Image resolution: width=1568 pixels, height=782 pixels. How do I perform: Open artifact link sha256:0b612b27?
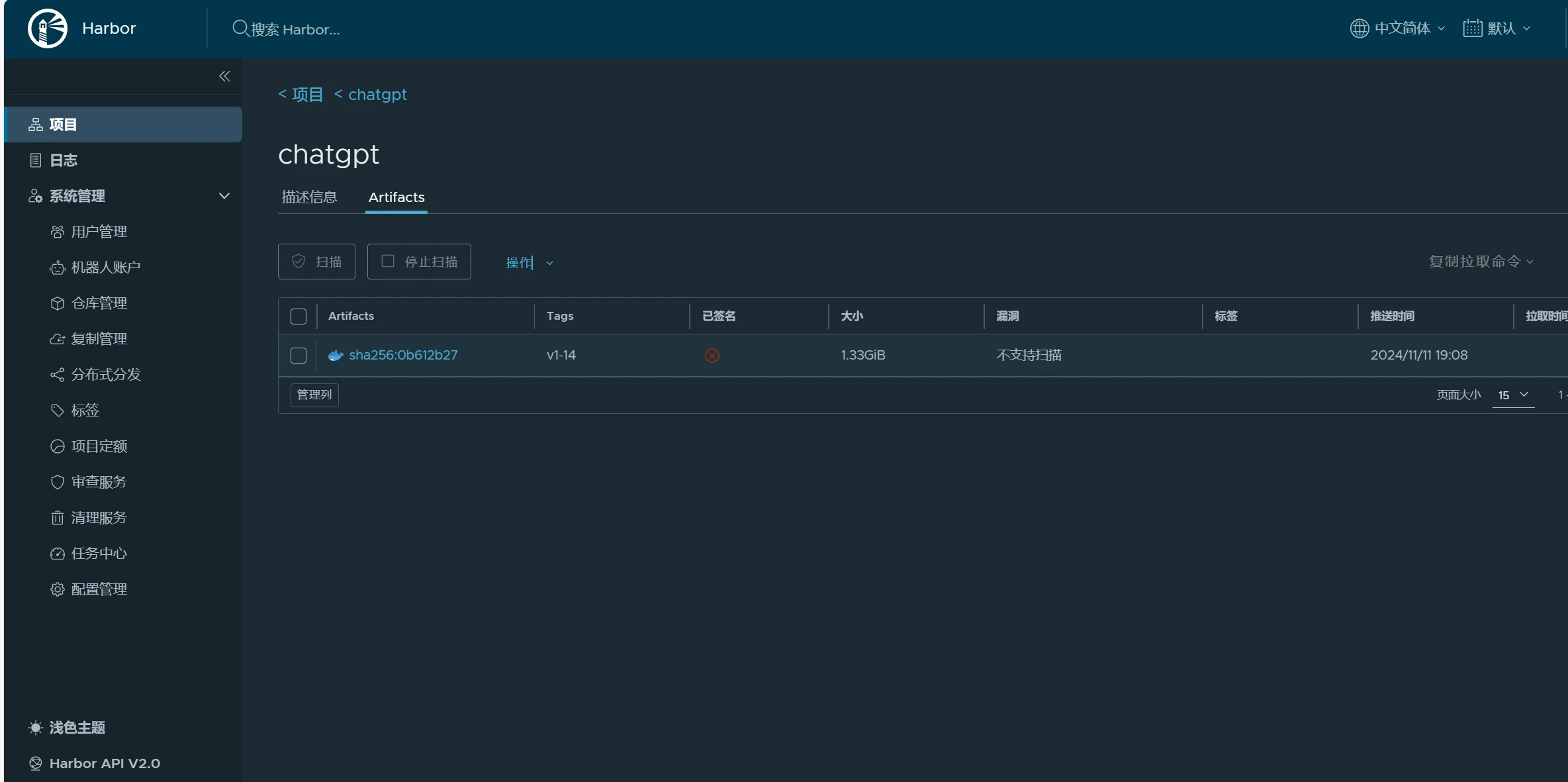click(x=402, y=355)
